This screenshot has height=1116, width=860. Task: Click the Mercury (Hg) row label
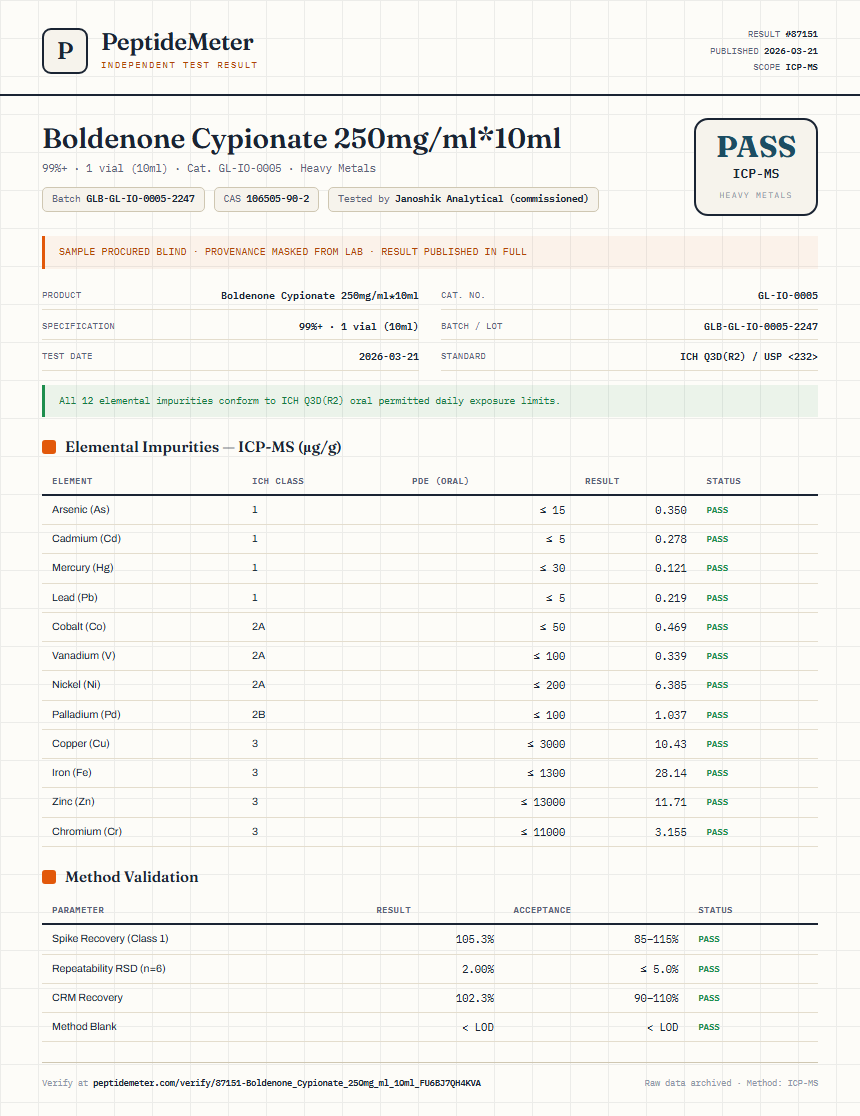[83, 568]
